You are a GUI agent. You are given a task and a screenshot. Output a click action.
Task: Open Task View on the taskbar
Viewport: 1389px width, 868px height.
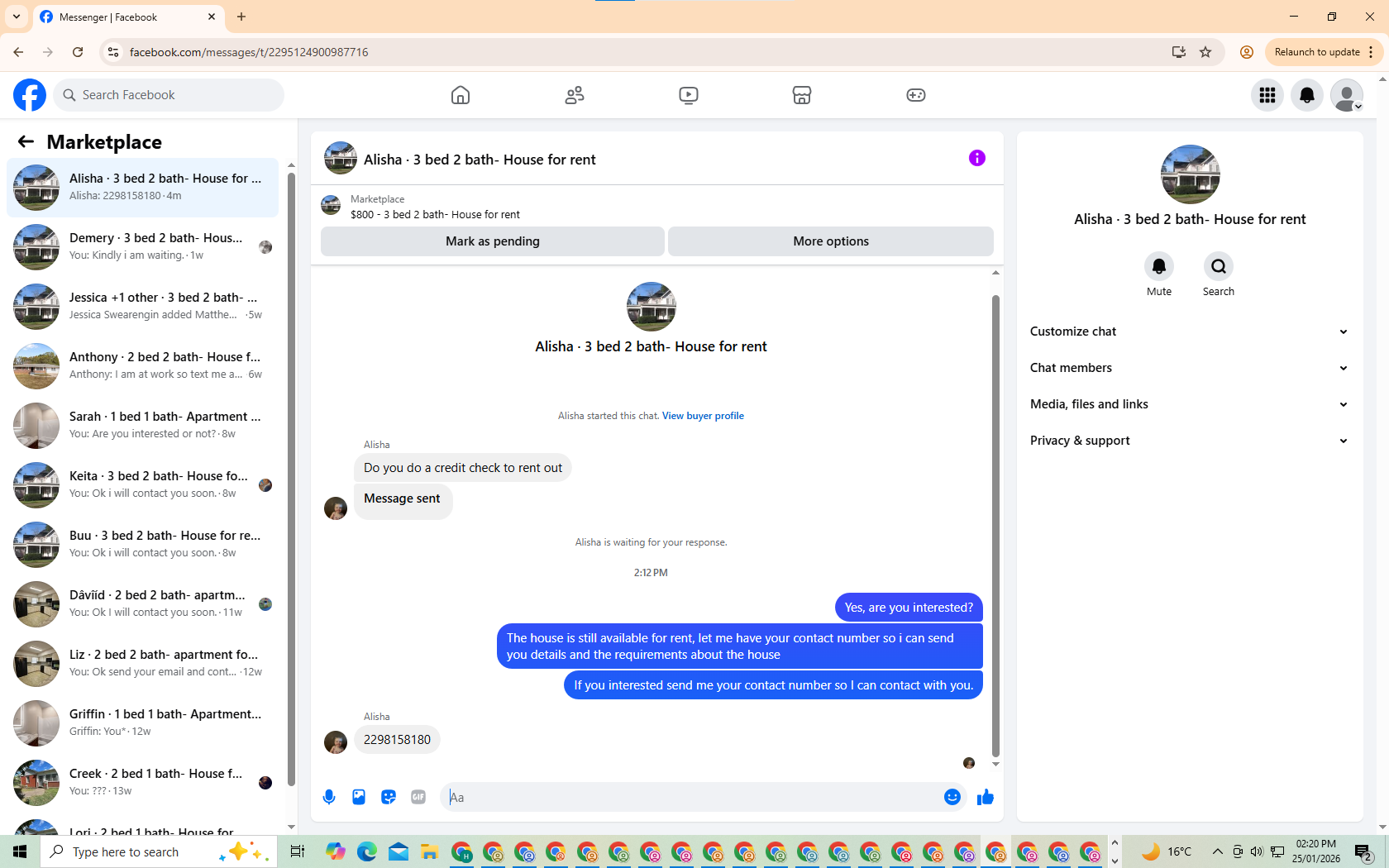click(x=298, y=851)
